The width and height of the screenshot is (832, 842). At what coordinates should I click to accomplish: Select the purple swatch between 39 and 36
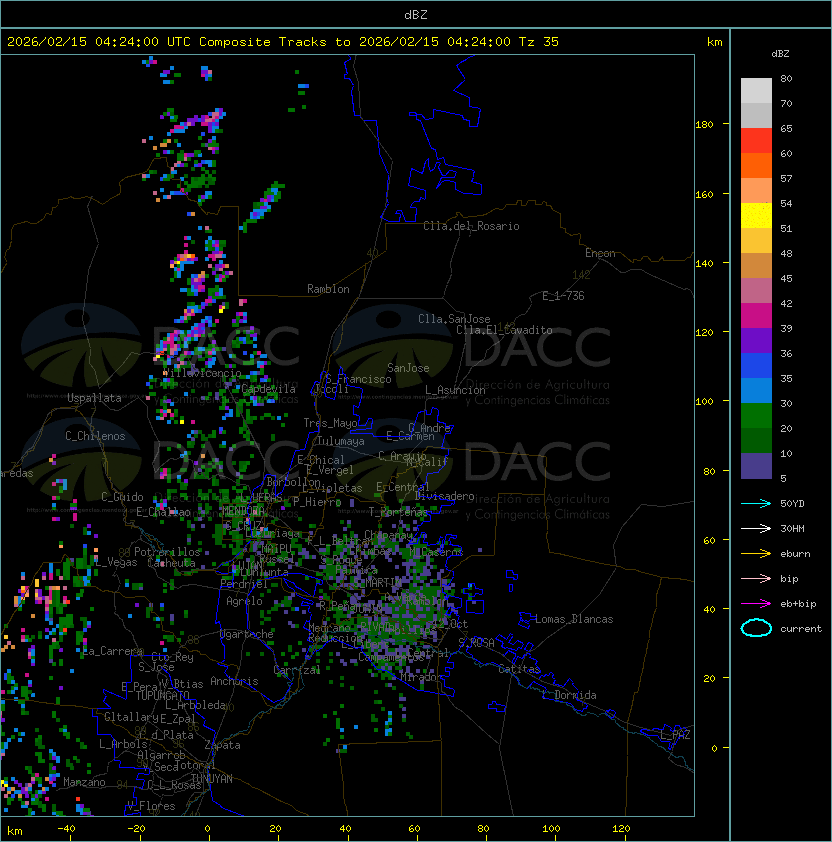point(756,340)
